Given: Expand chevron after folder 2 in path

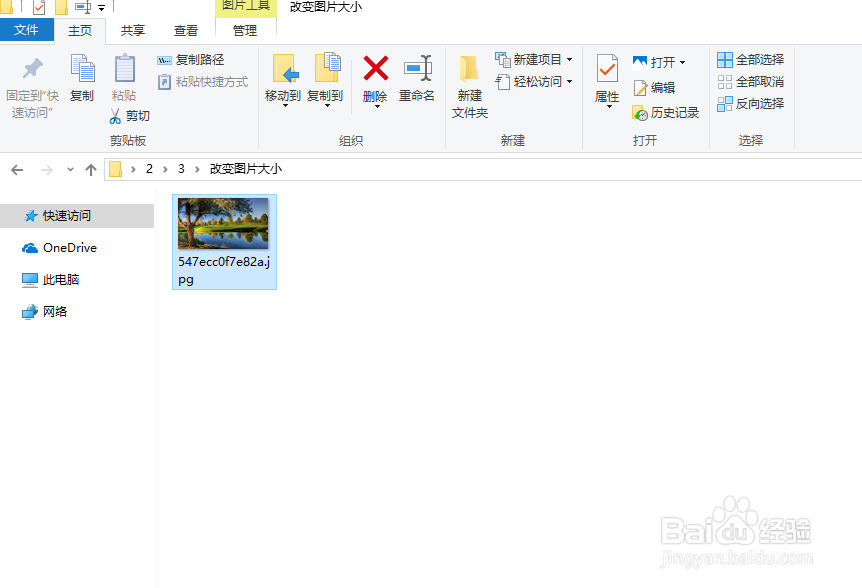Looking at the screenshot, I should pos(165,169).
